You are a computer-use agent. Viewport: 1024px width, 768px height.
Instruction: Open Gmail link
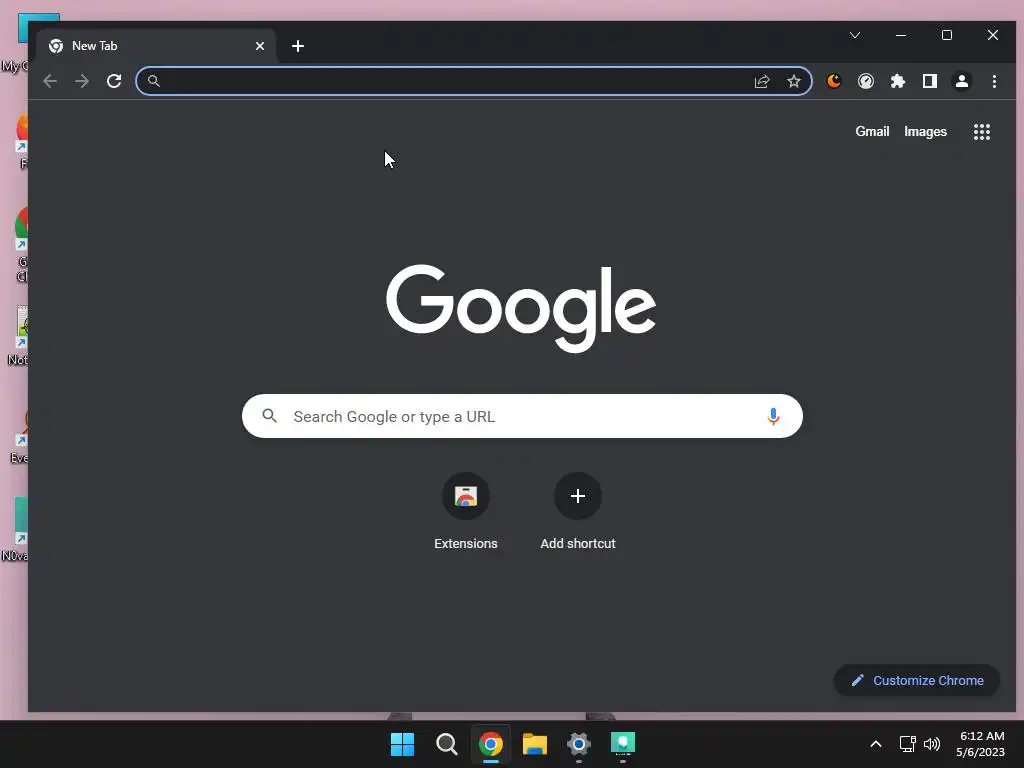point(872,131)
